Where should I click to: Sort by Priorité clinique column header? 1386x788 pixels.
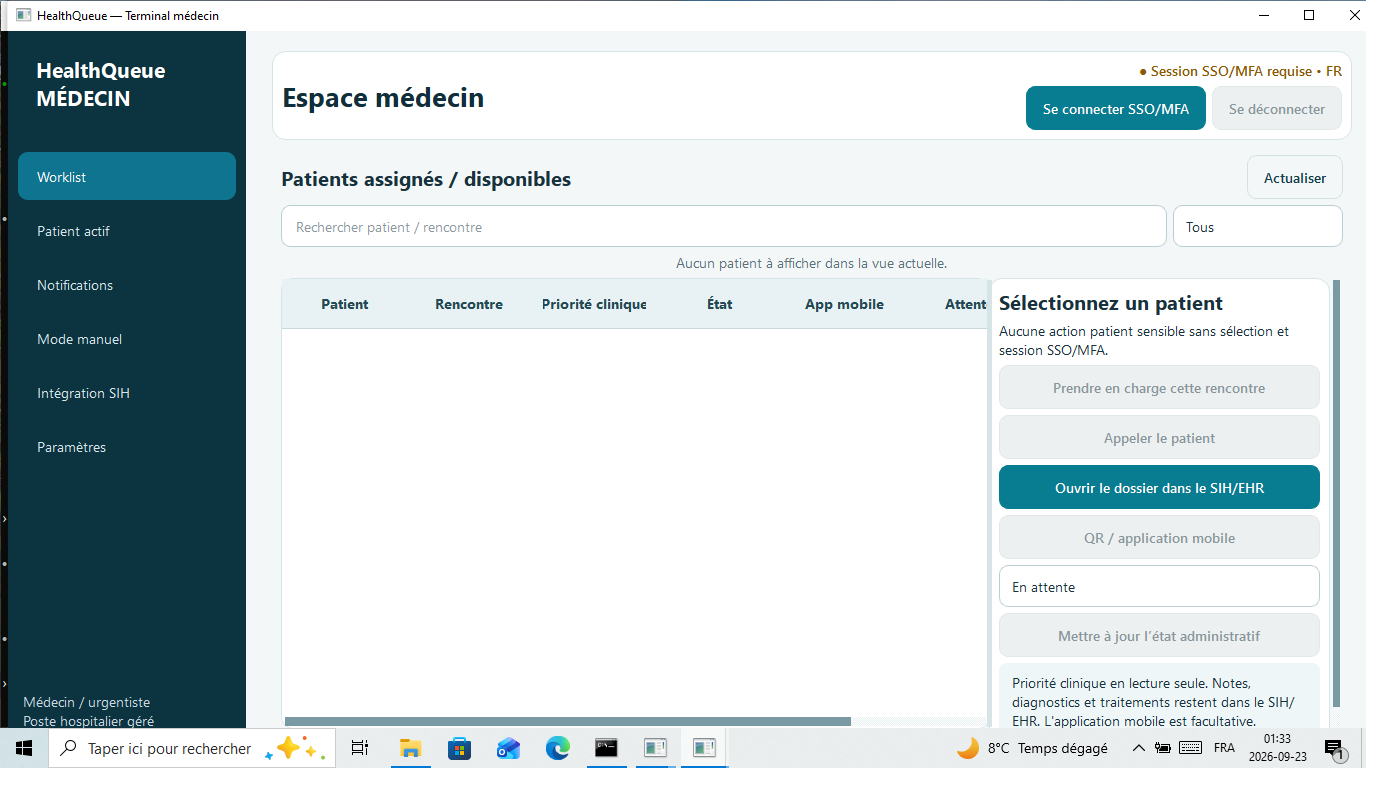pyautogui.click(x=594, y=304)
